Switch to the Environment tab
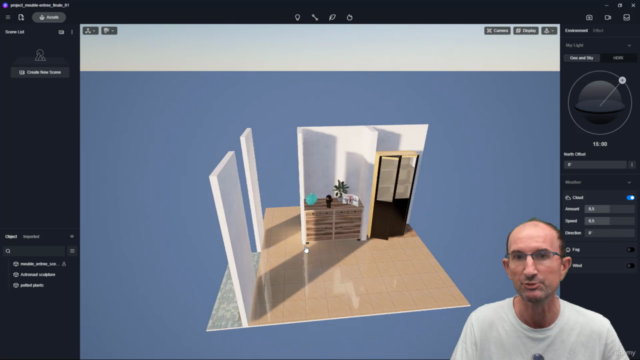This screenshot has height=360, width=640. click(576, 31)
